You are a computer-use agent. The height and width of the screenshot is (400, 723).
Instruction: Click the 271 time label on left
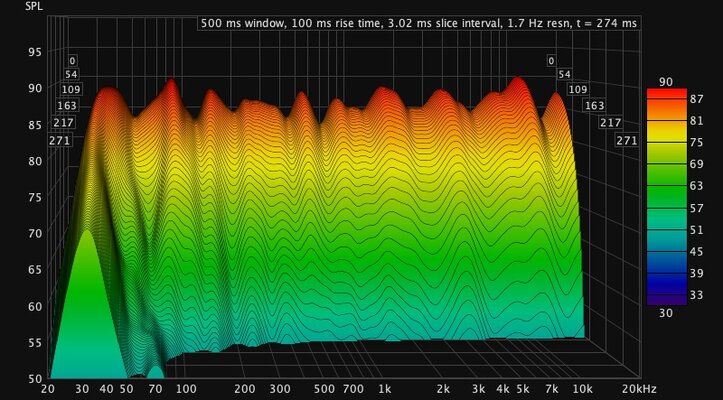(59, 140)
